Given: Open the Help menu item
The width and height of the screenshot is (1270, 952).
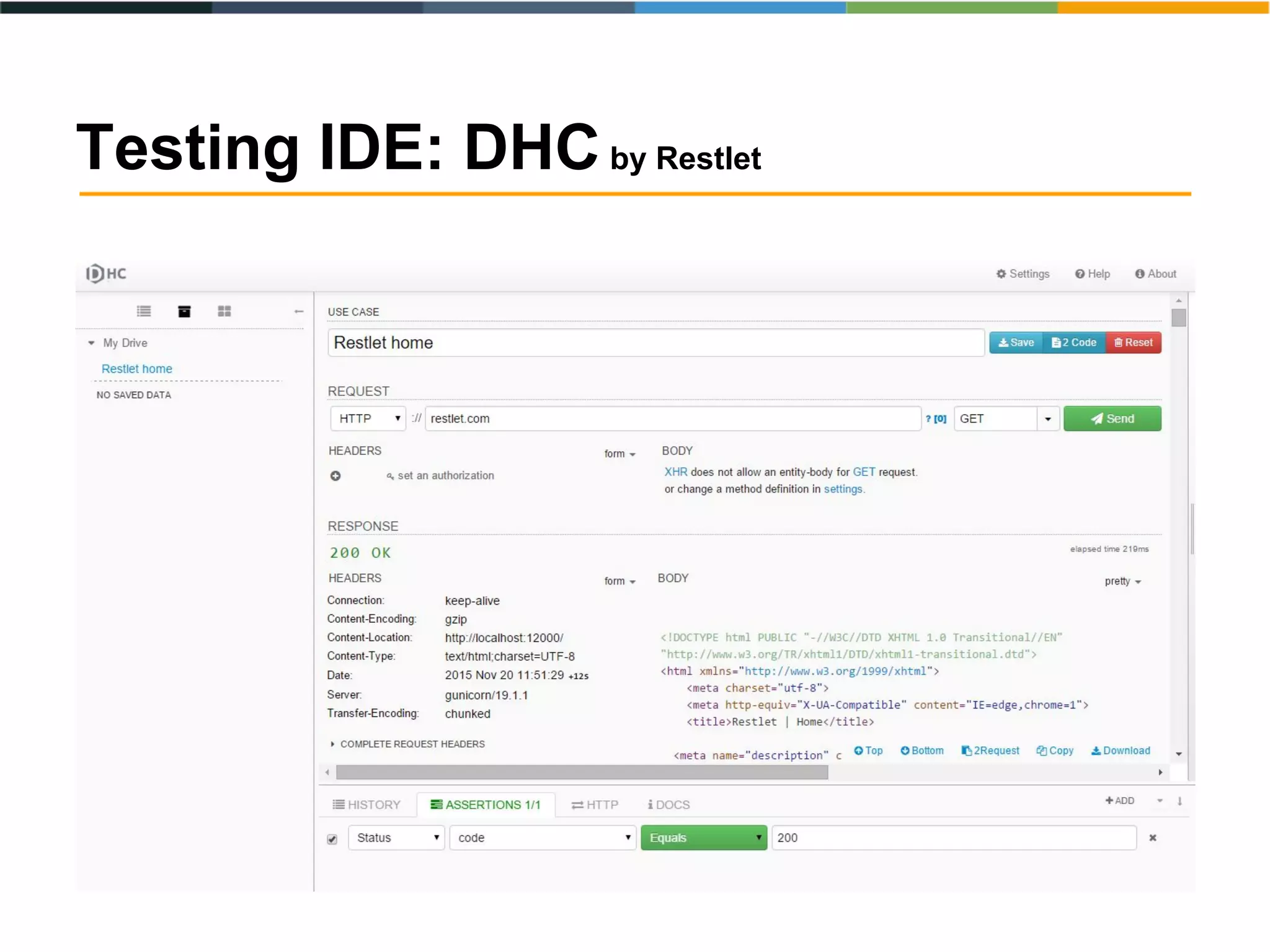Looking at the screenshot, I should coord(1093,274).
